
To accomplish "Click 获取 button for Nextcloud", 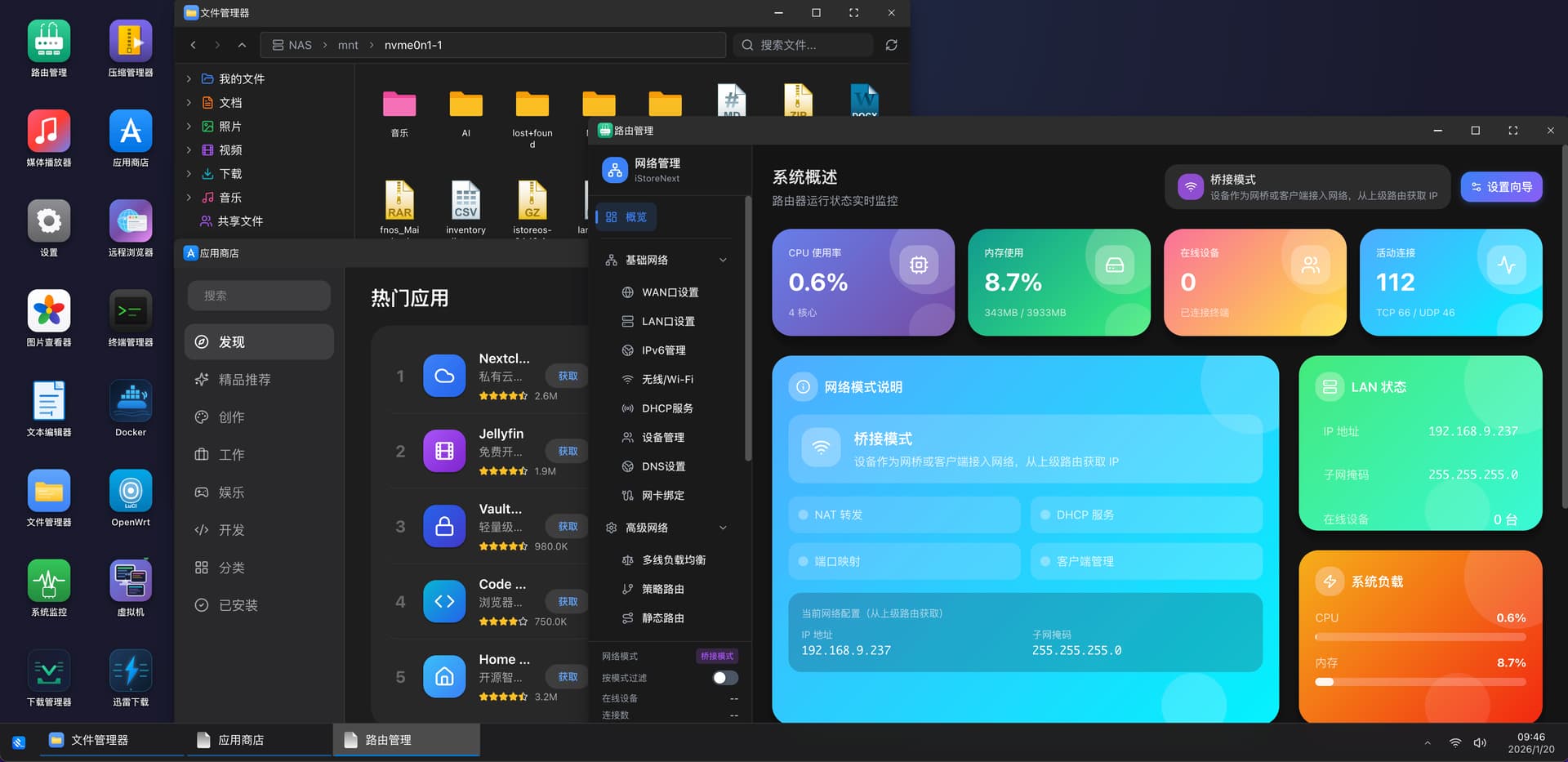I will [x=568, y=377].
